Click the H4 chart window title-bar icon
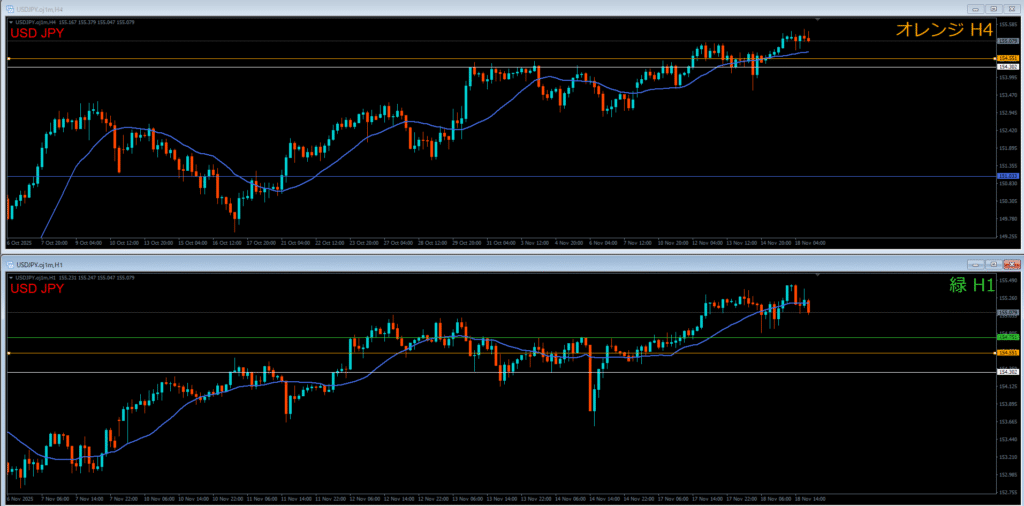1024x506 pixels. (9, 8)
